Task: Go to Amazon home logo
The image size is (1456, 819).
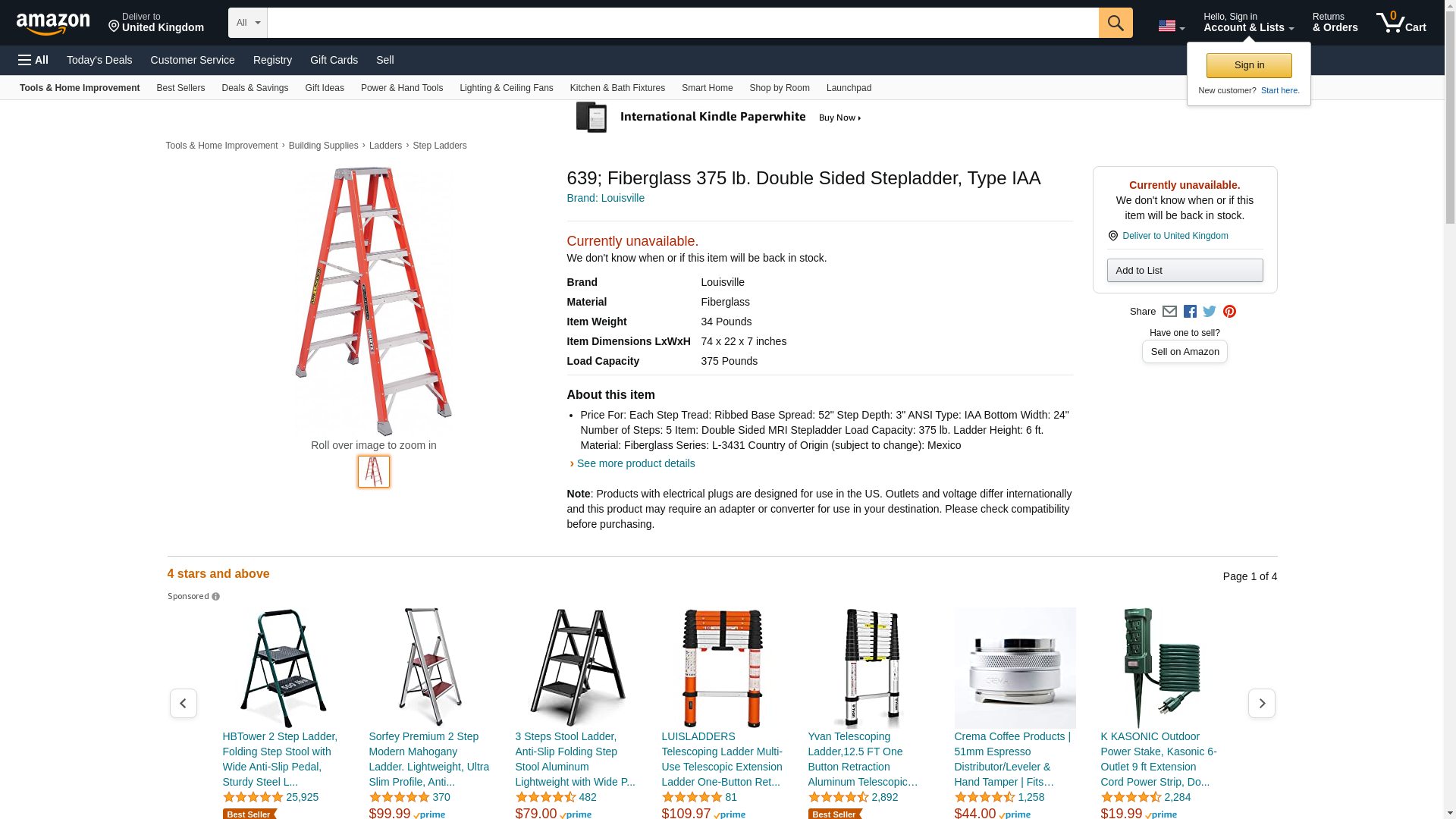Action: coord(53,24)
